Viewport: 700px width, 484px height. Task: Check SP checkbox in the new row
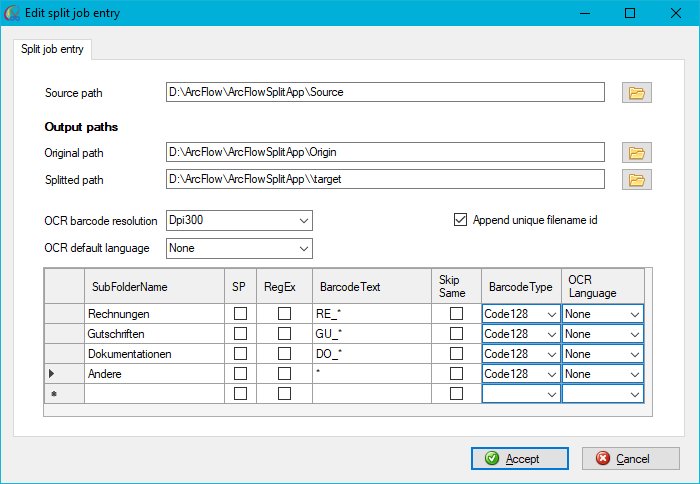coord(240,393)
